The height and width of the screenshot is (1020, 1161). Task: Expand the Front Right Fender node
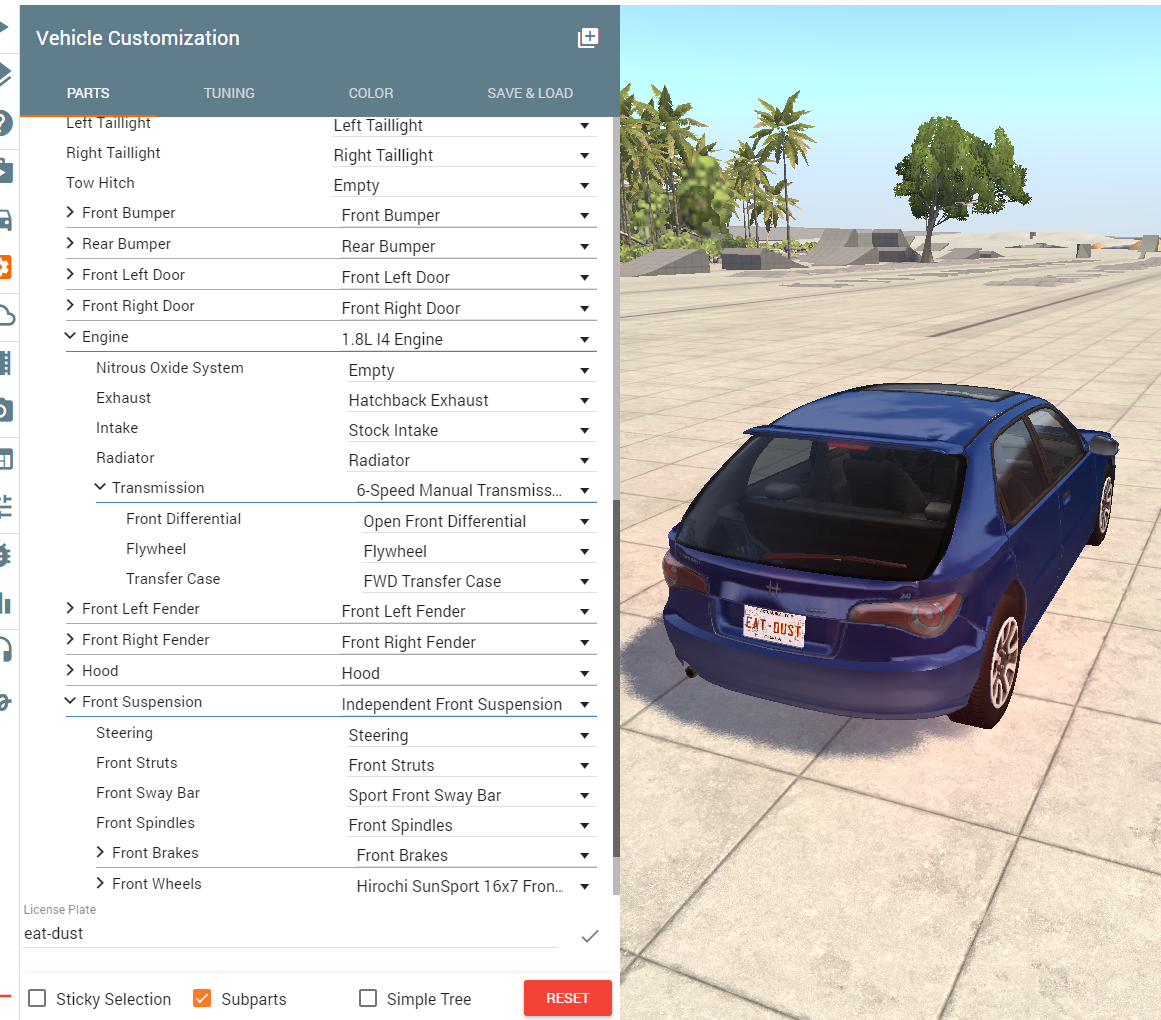(x=70, y=639)
